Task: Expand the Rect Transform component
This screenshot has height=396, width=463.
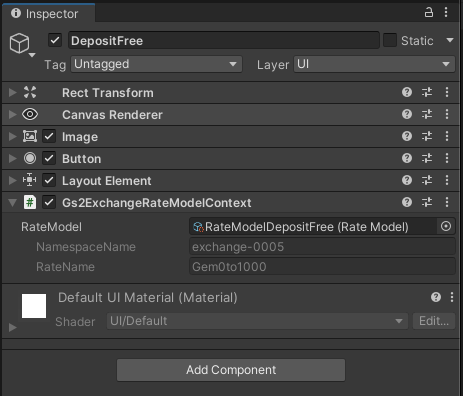Action: point(12,92)
